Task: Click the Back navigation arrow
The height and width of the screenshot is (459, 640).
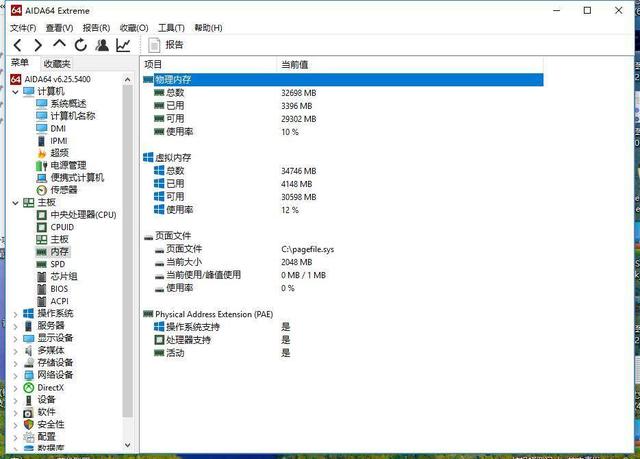Action: pos(18,45)
